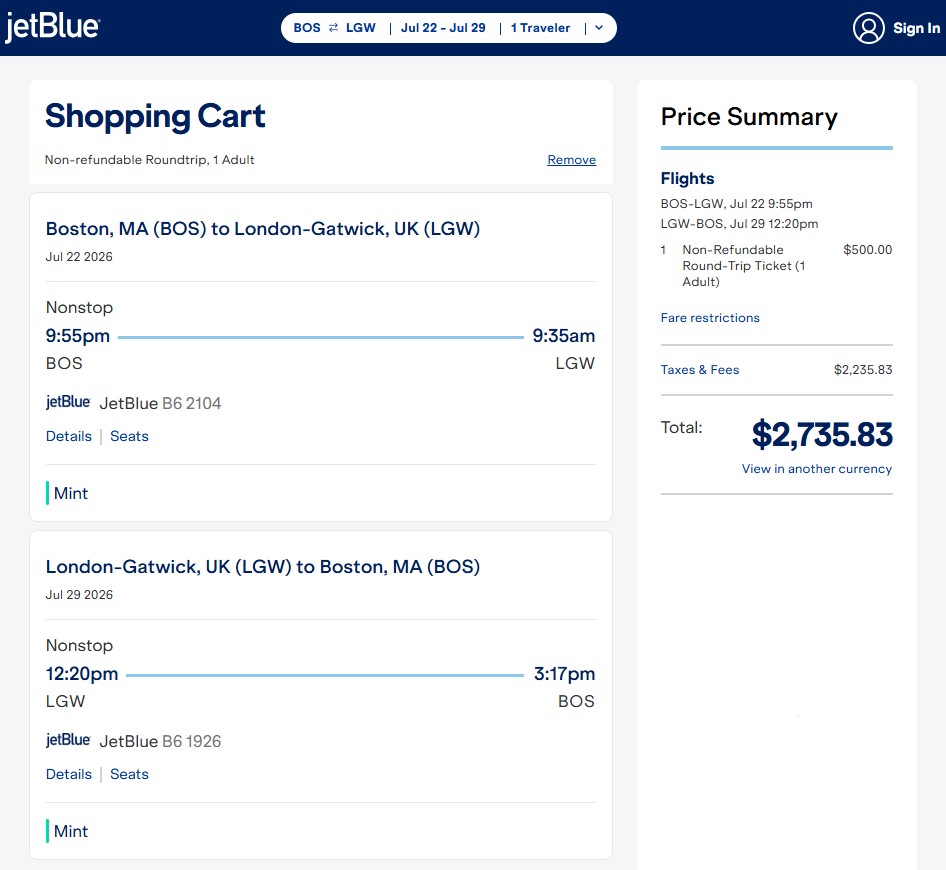Click the $2,235.83 taxes amount
Screen dimensions: 946x870
point(863,370)
